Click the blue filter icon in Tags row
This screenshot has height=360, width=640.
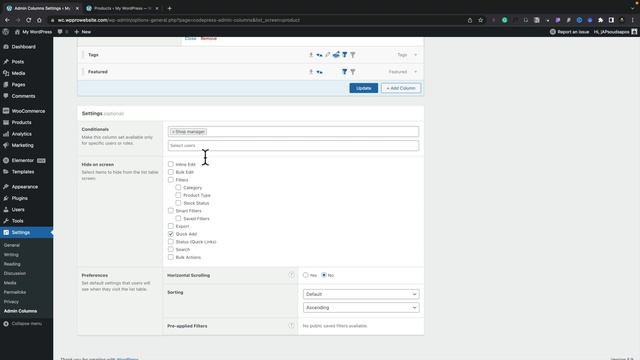click(x=344, y=55)
